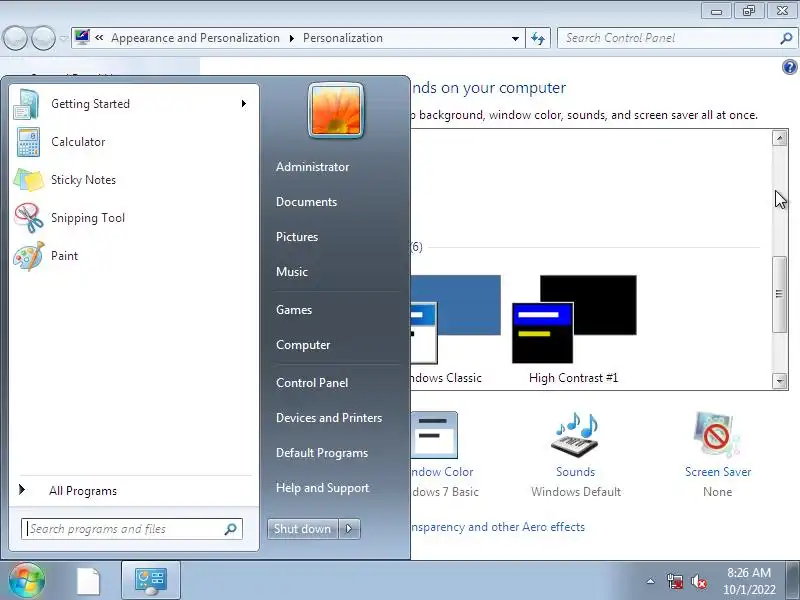800x600 pixels.
Task: Click the Help question mark icon
Action: 789,67
